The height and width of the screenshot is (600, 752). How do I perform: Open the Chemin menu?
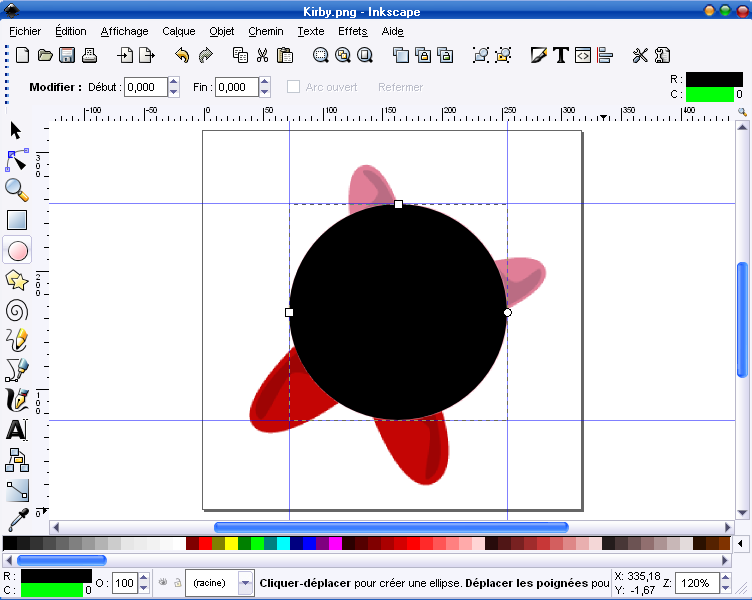[266, 32]
